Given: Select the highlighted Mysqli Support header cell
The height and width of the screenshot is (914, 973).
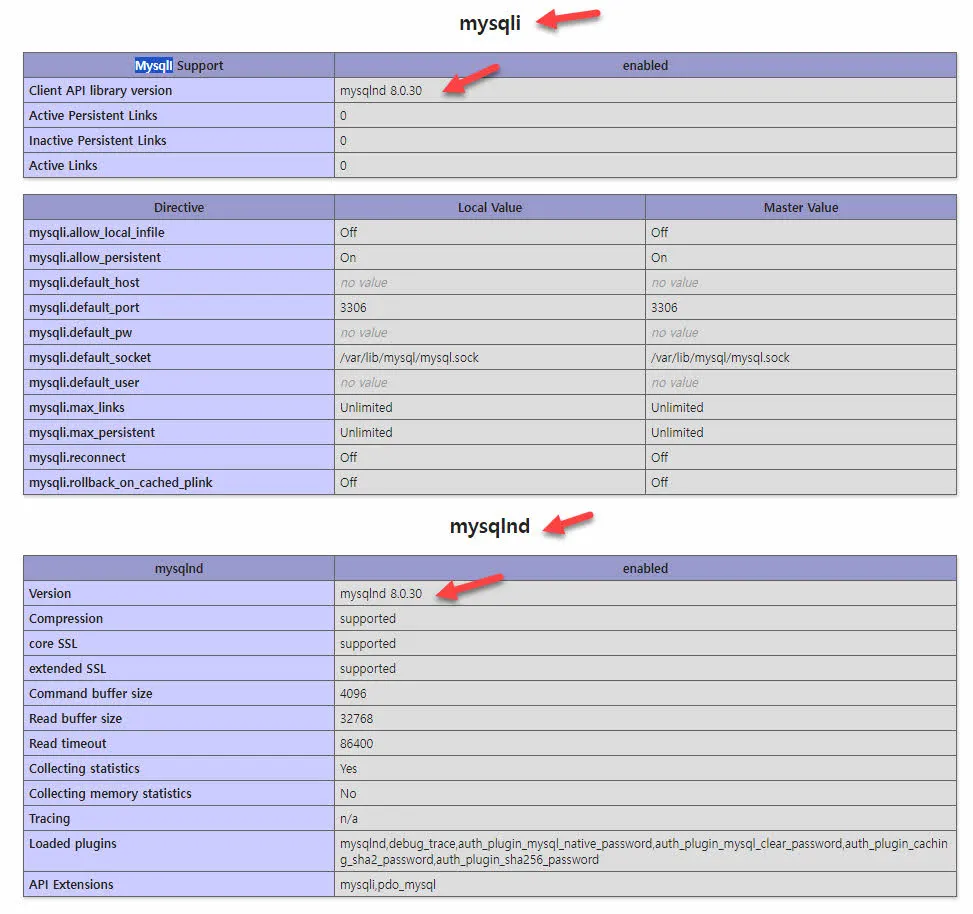Looking at the screenshot, I should tap(179, 65).
